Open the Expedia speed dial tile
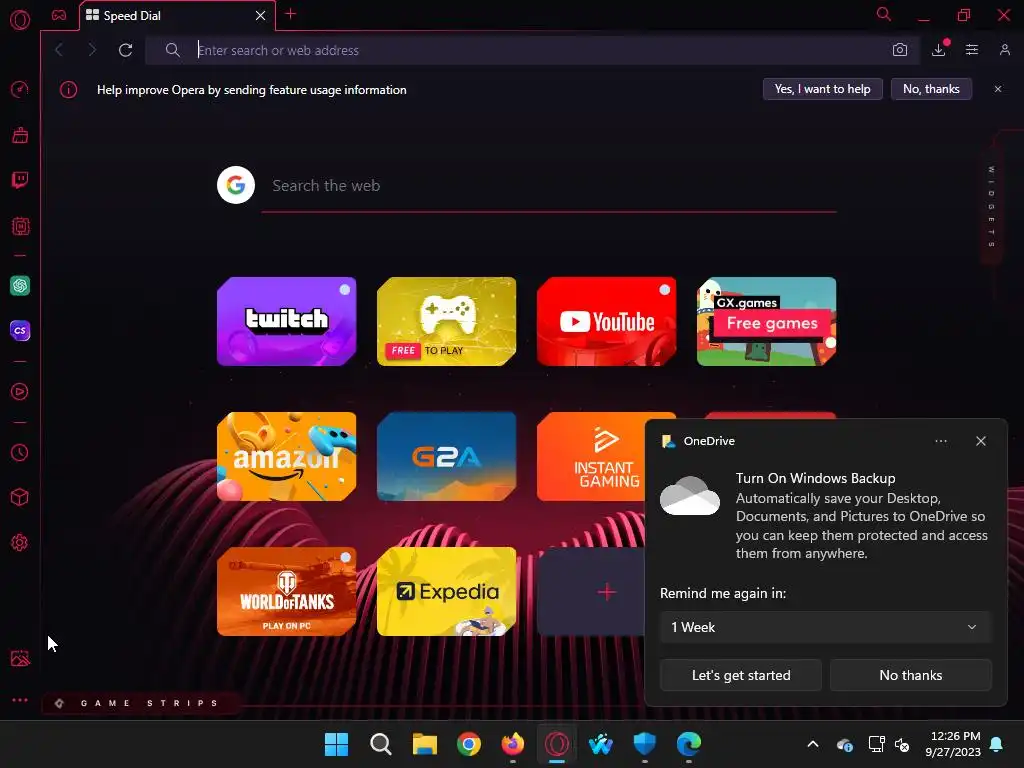This screenshot has width=1024, height=768. pyautogui.click(x=447, y=592)
